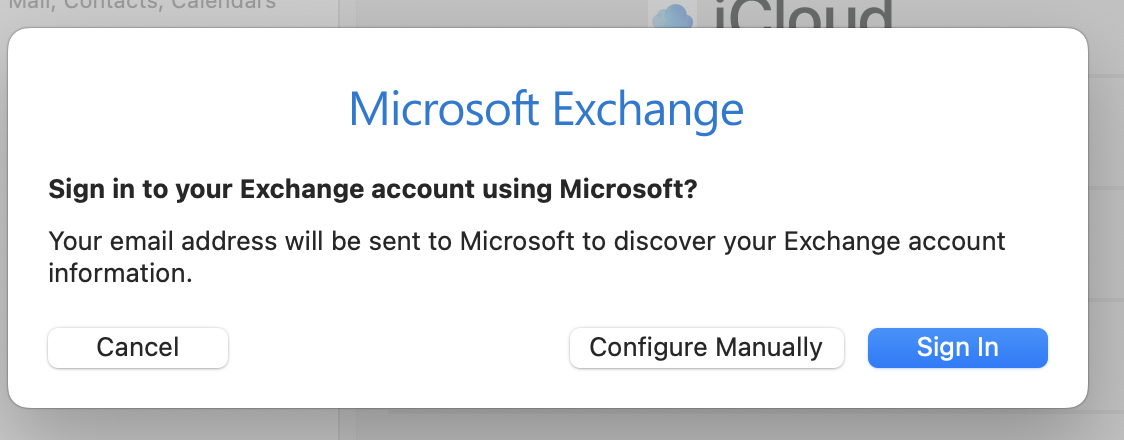Click the word Exchange in the blue title
Viewport: 1124px width, 440px height.
pyautogui.click(x=648, y=109)
